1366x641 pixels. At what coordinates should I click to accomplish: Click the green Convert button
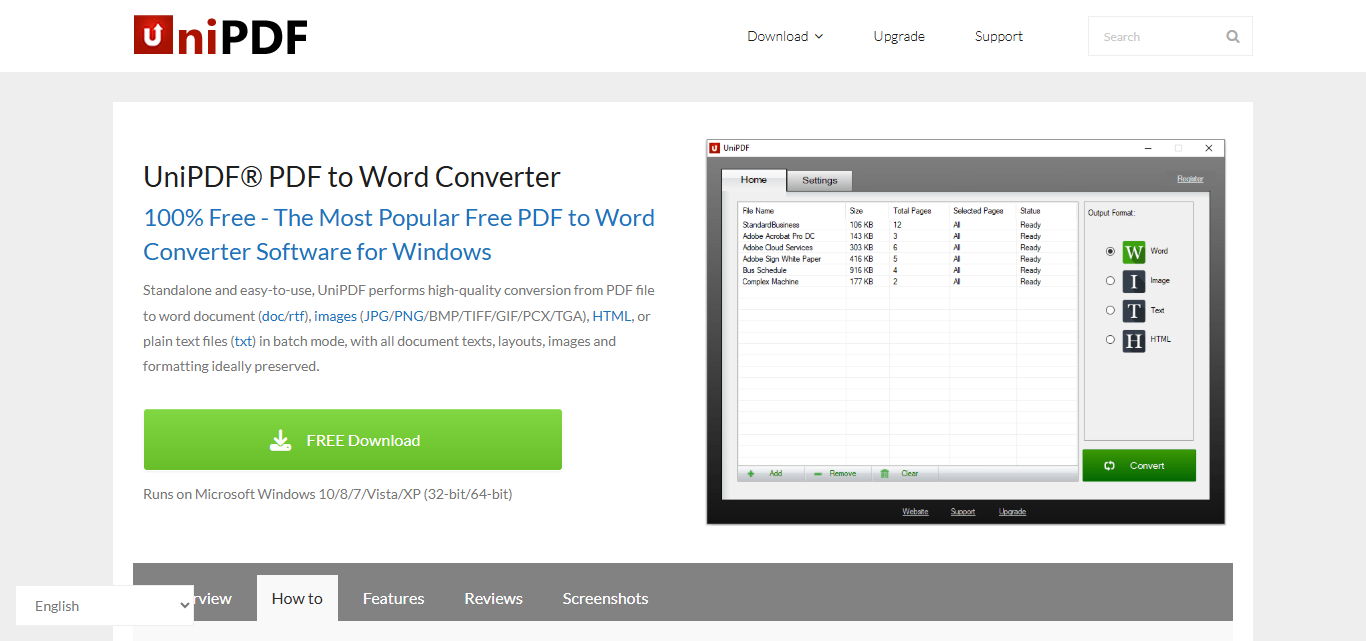1139,466
